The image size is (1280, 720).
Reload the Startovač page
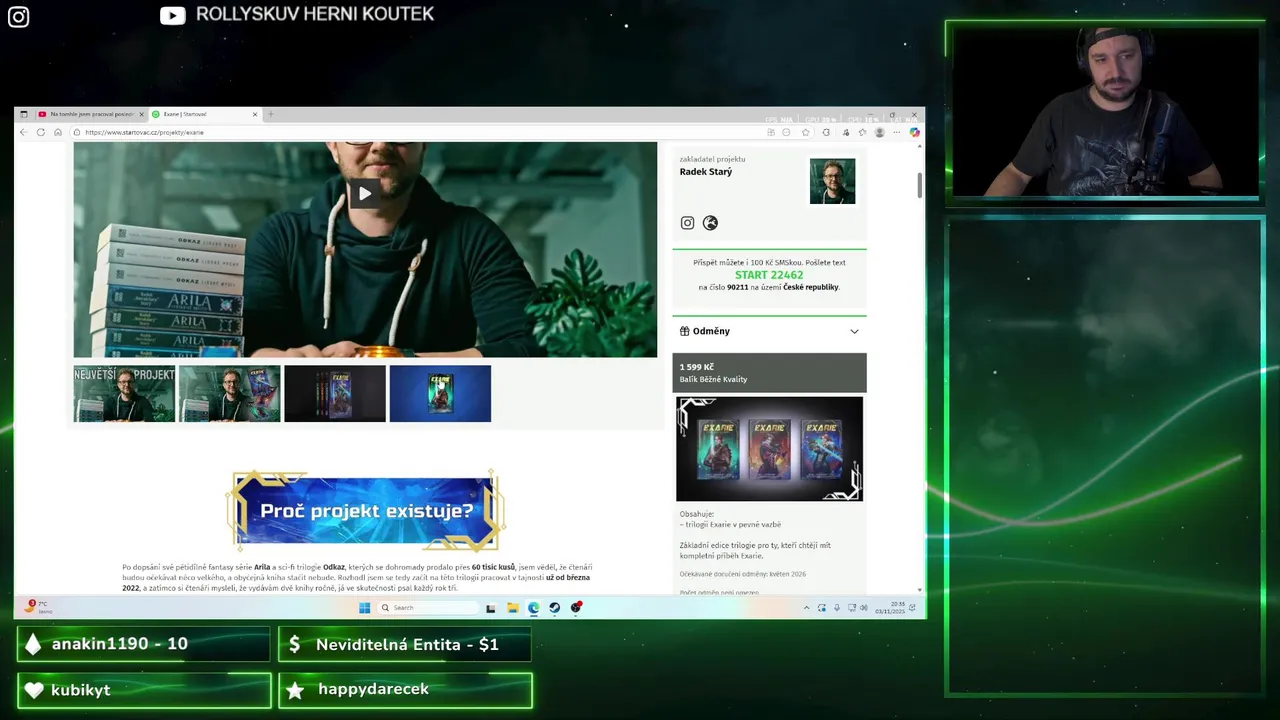(x=41, y=132)
